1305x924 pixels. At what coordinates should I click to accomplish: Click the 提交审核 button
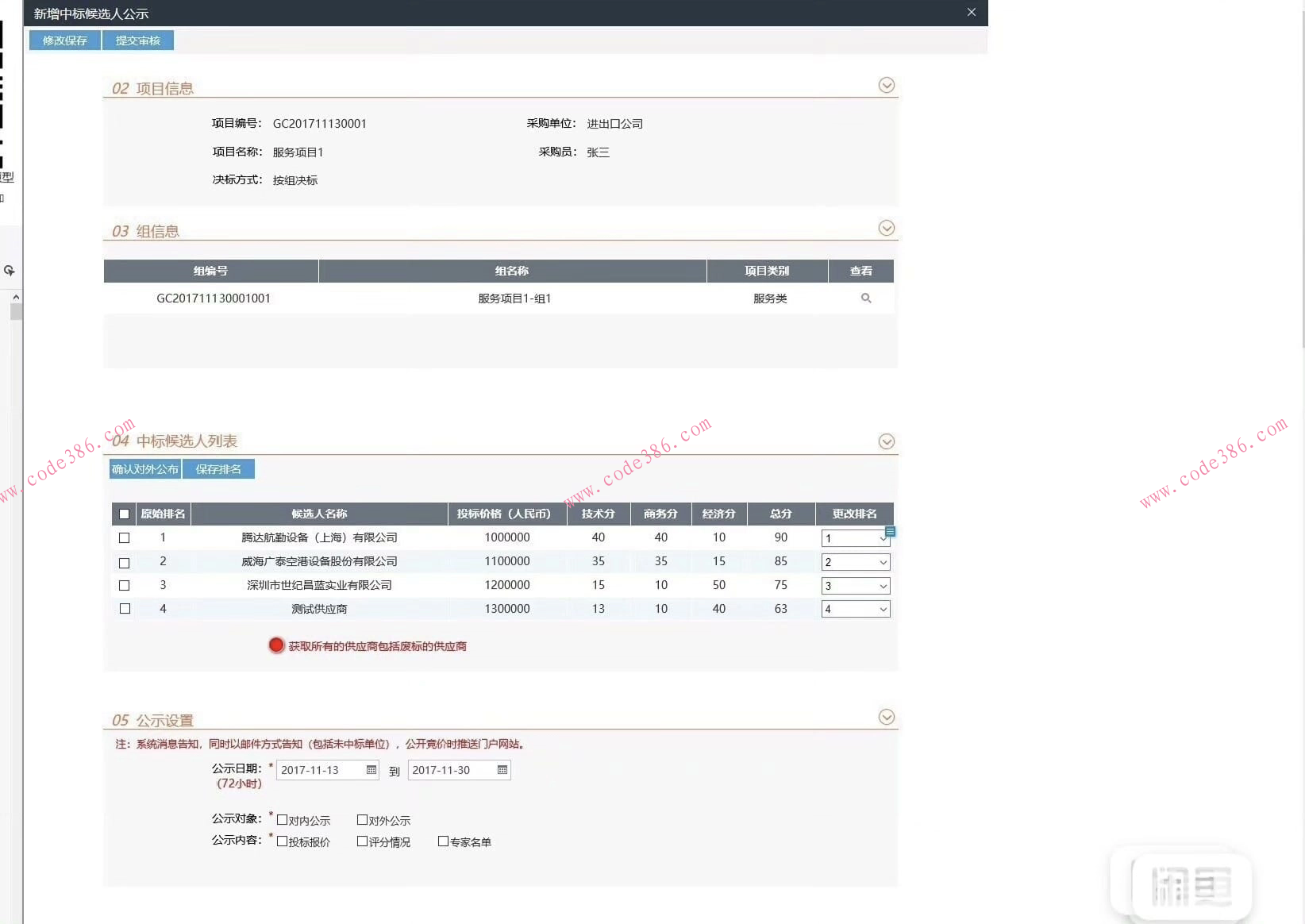tap(138, 40)
